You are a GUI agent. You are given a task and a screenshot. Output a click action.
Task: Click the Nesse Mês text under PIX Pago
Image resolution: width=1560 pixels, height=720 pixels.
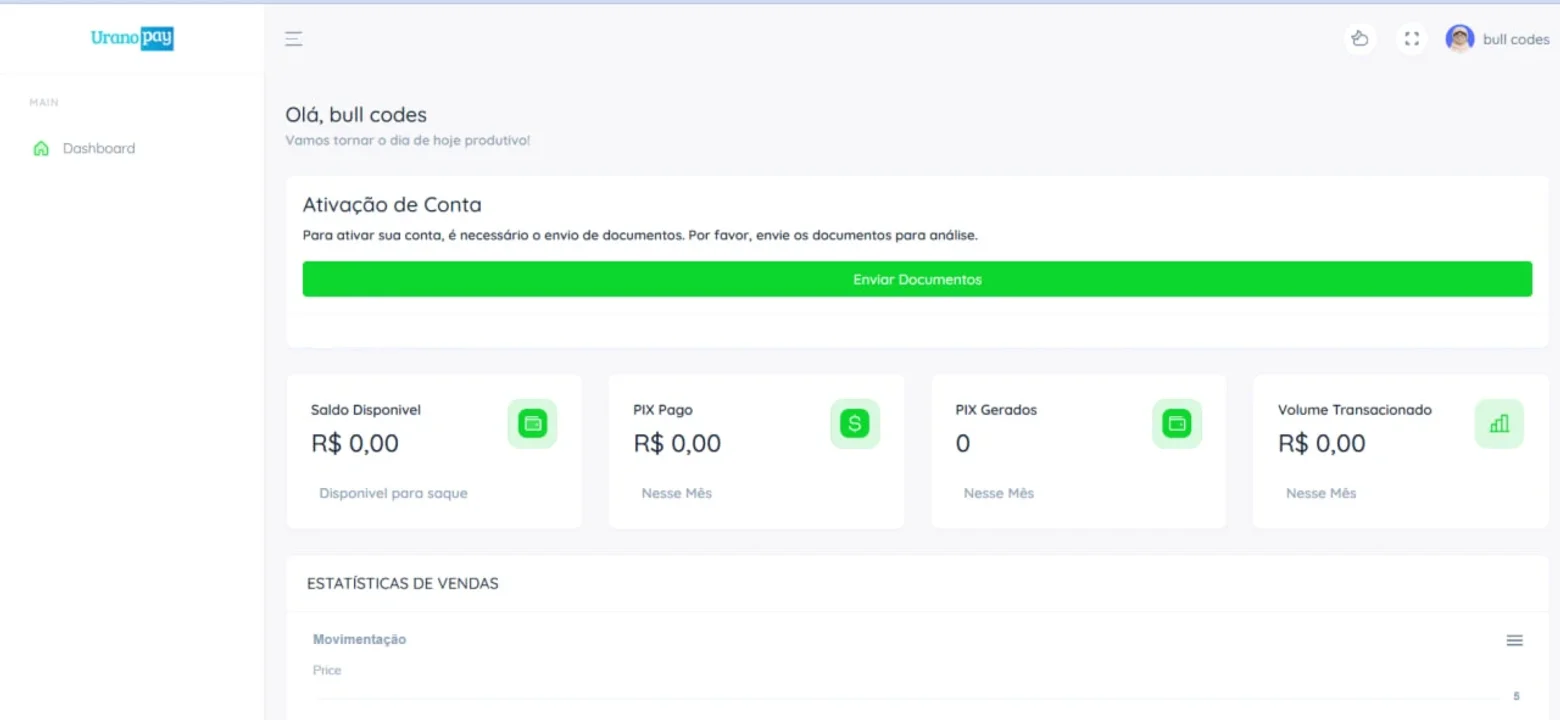point(677,493)
